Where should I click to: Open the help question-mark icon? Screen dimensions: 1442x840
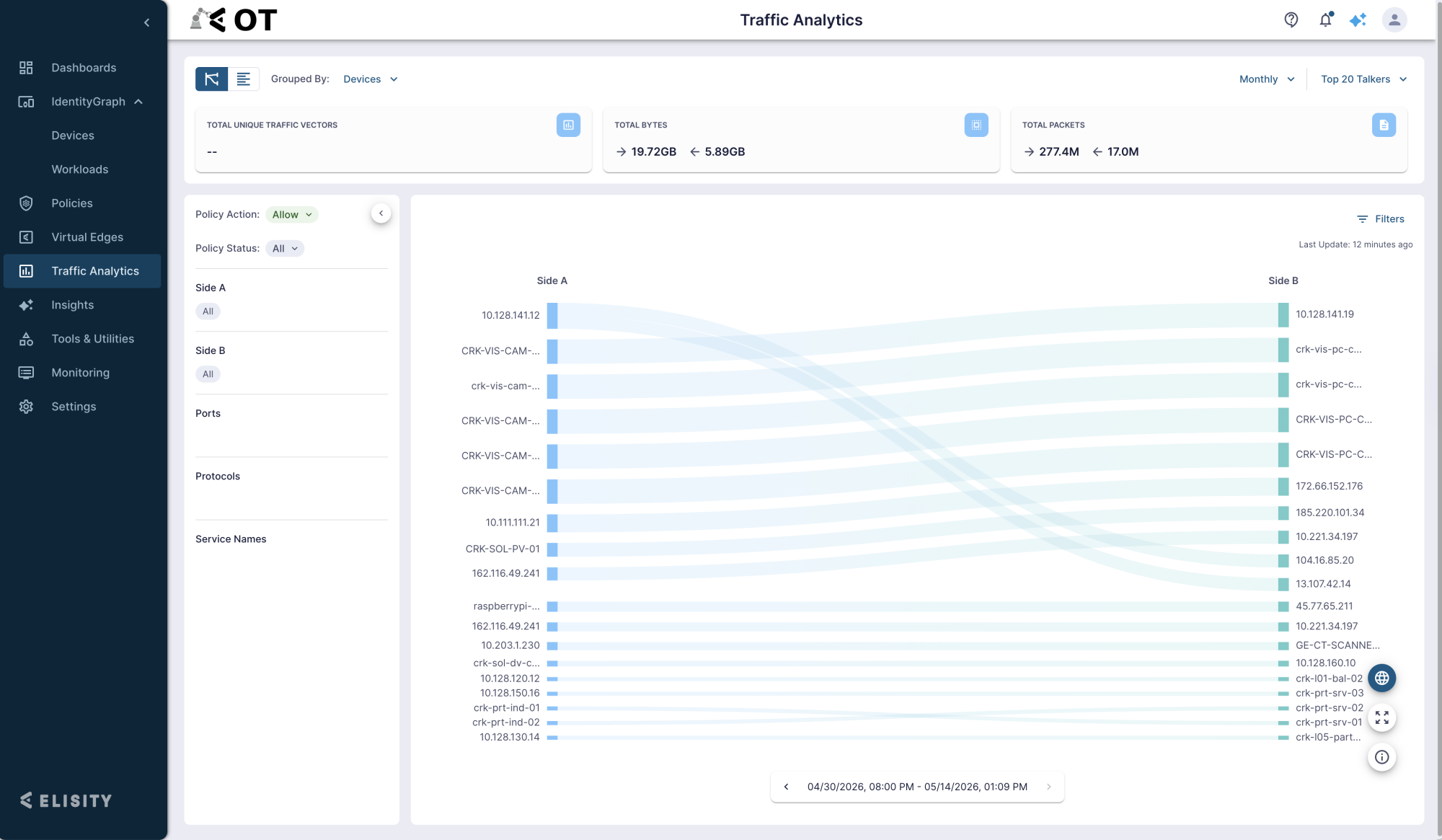(1291, 20)
